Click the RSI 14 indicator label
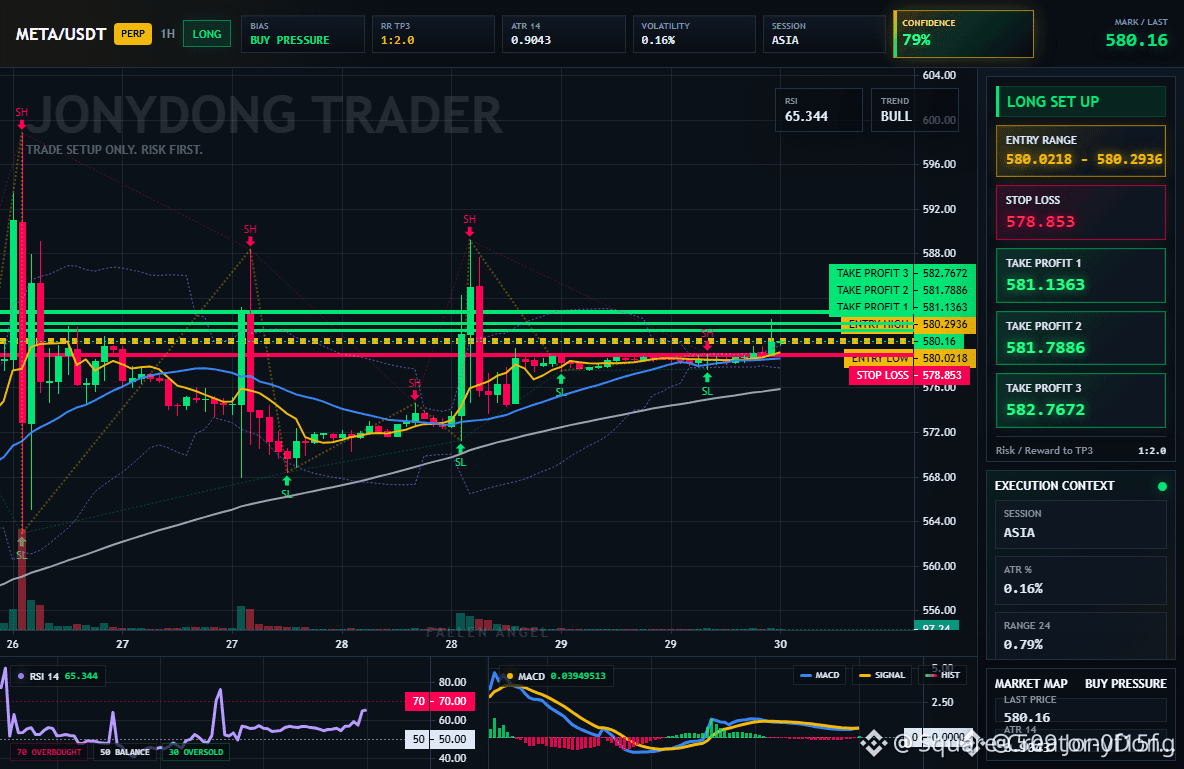1184x769 pixels. [58, 676]
